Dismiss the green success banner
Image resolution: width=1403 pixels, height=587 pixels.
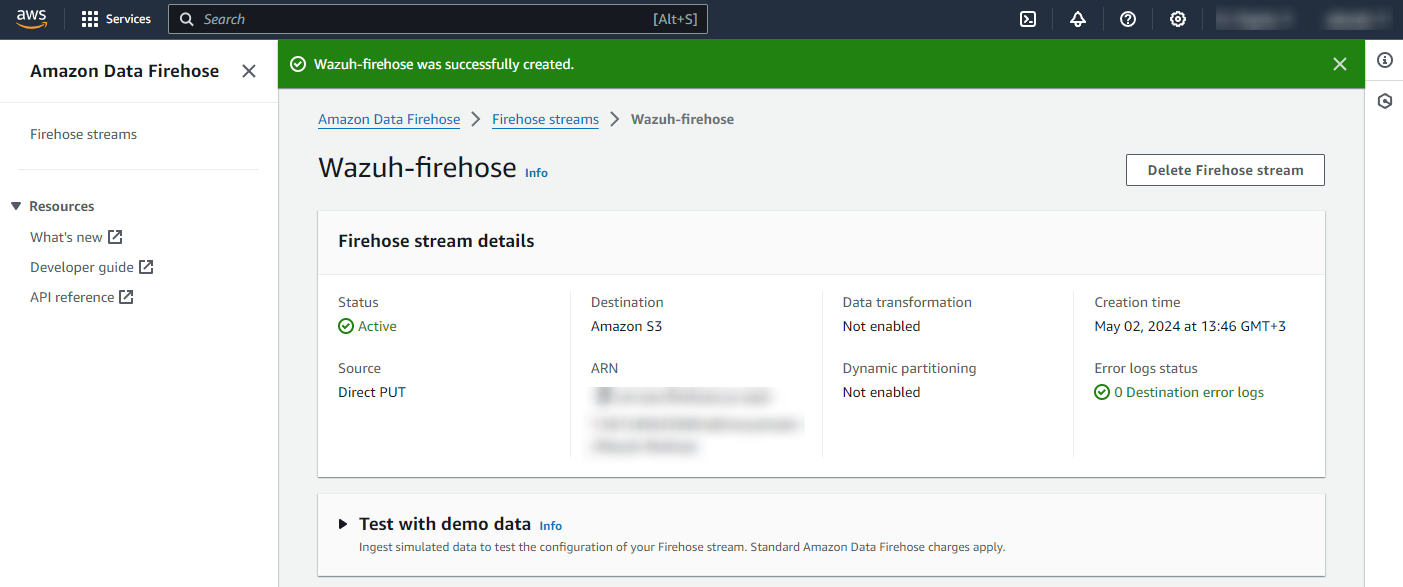coord(1340,64)
